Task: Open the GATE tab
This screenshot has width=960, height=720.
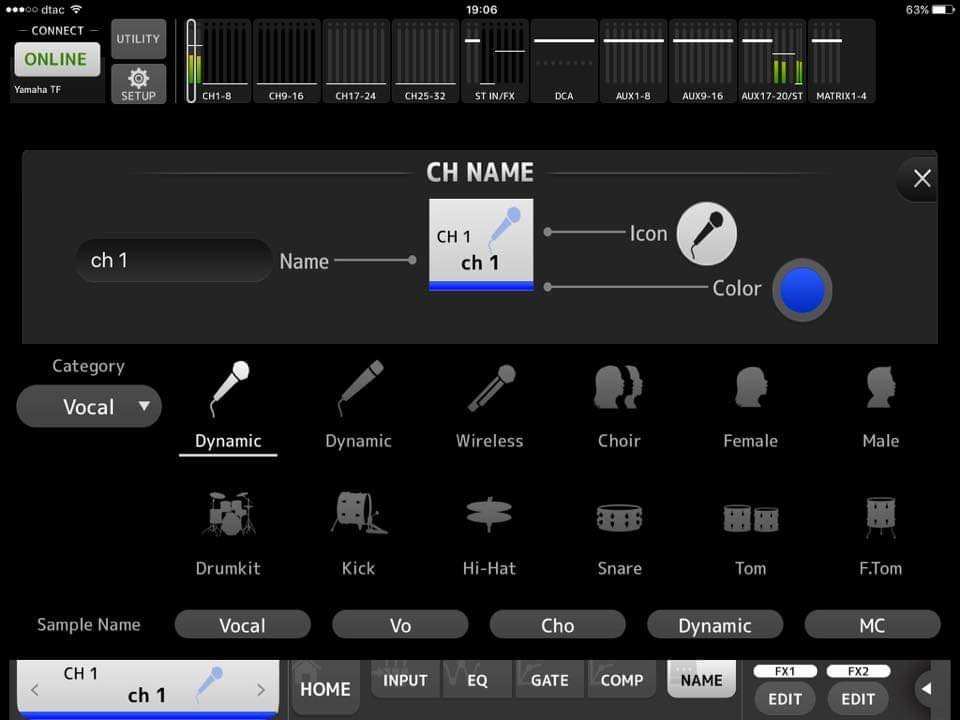Action: (x=549, y=680)
